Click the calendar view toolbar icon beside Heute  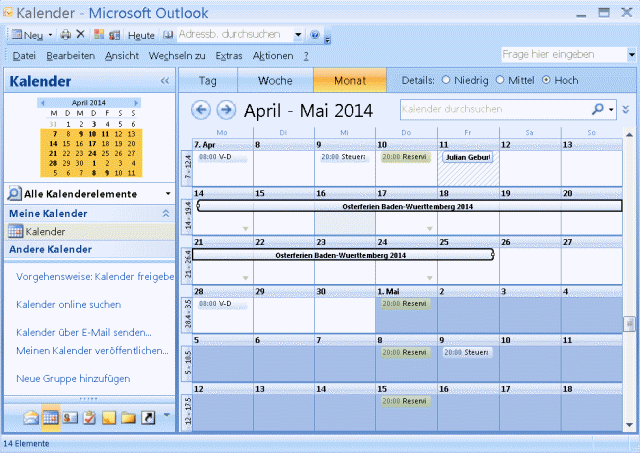(x=114, y=35)
